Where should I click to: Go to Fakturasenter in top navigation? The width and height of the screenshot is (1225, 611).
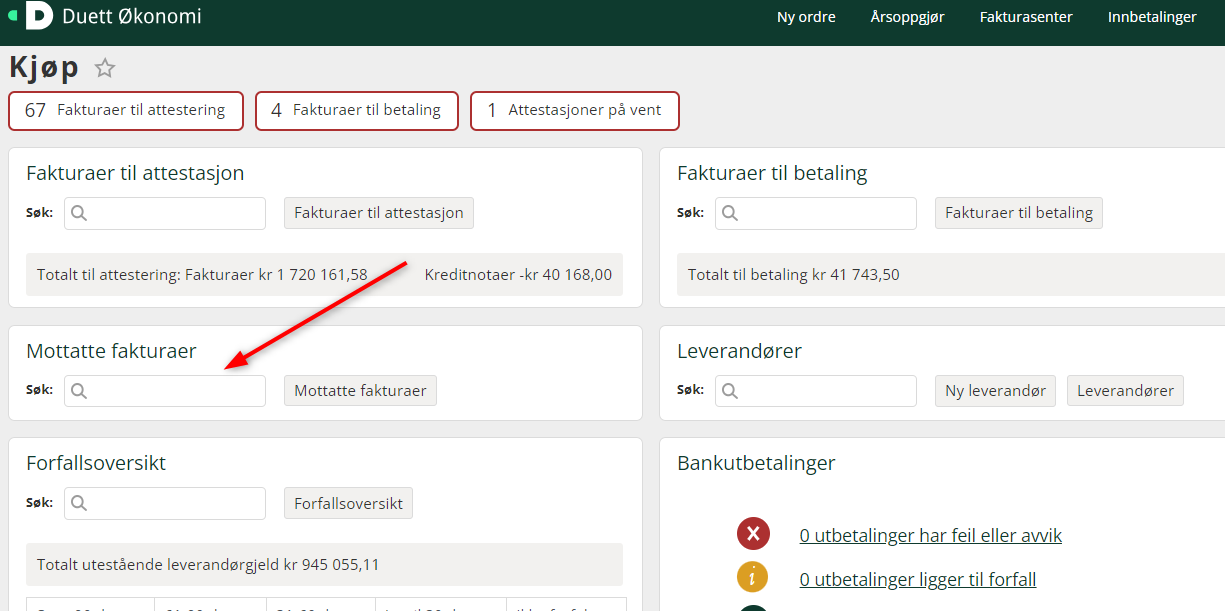click(x=1026, y=16)
